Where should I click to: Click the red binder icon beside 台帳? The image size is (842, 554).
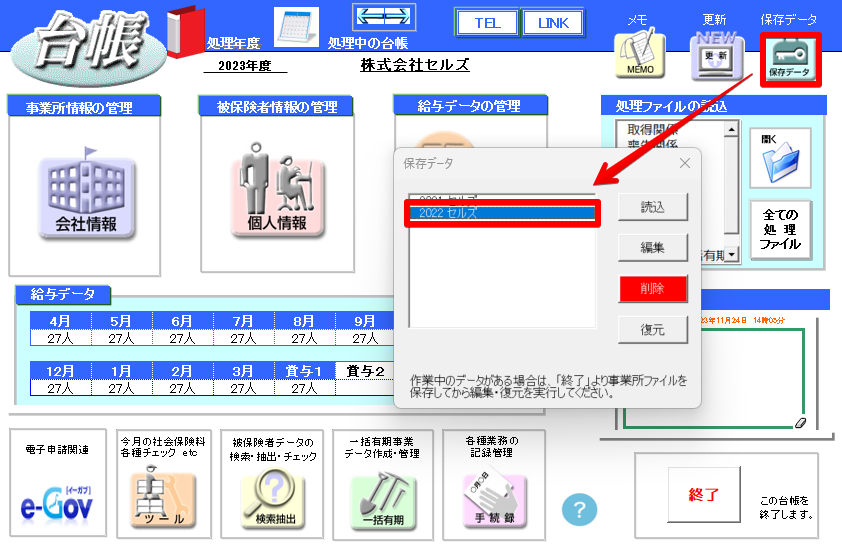pos(185,32)
